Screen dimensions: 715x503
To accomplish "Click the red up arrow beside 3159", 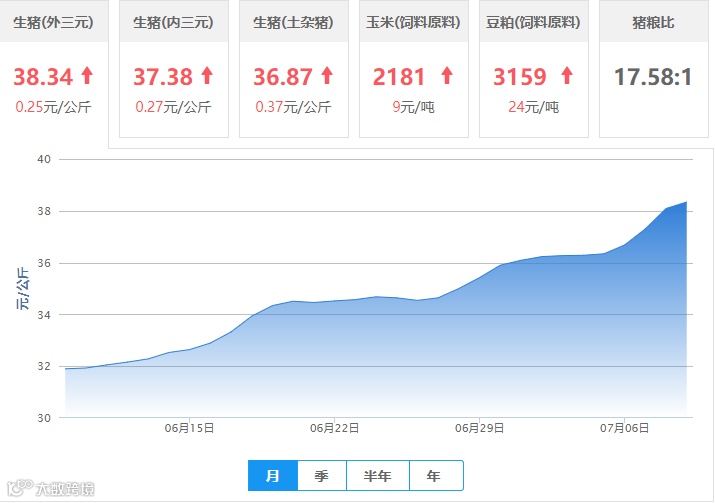I will tap(567, 76).
